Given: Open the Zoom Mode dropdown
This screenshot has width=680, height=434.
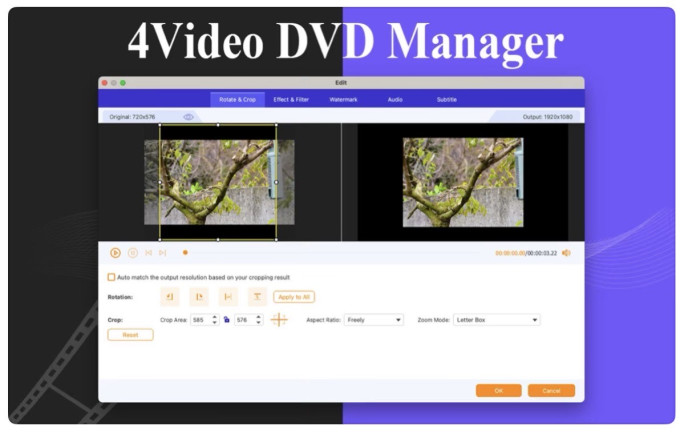Looking at the screenshot, I should pos(497,320).
